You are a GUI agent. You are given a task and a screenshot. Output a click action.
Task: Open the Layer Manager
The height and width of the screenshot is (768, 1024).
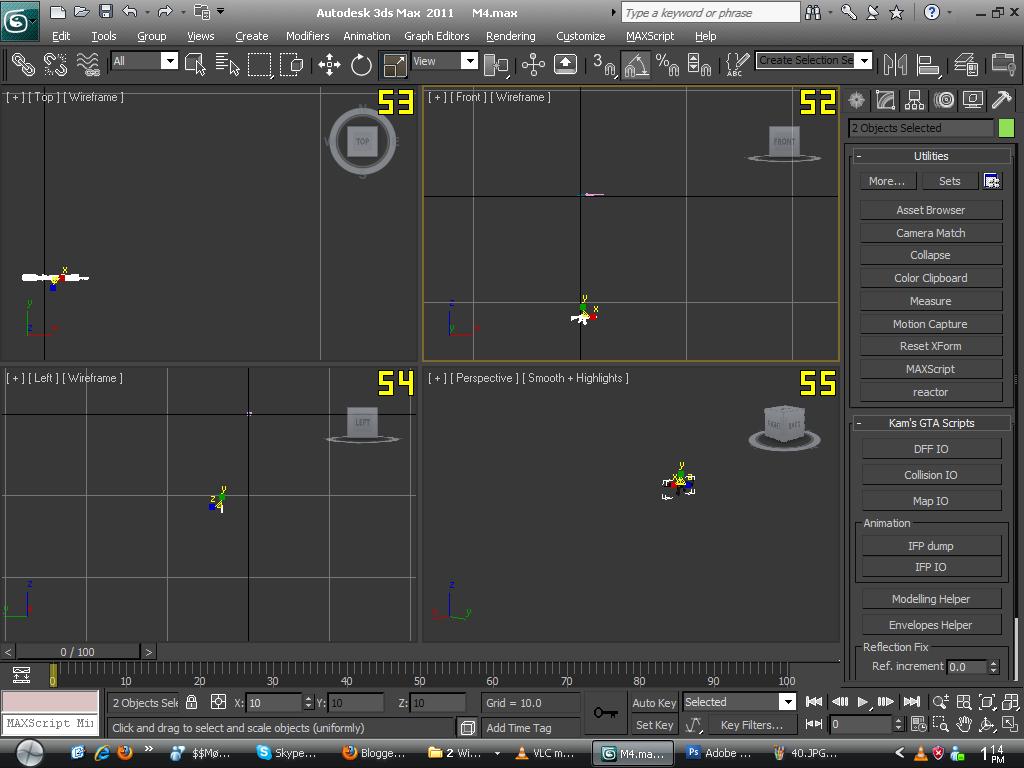965,64
